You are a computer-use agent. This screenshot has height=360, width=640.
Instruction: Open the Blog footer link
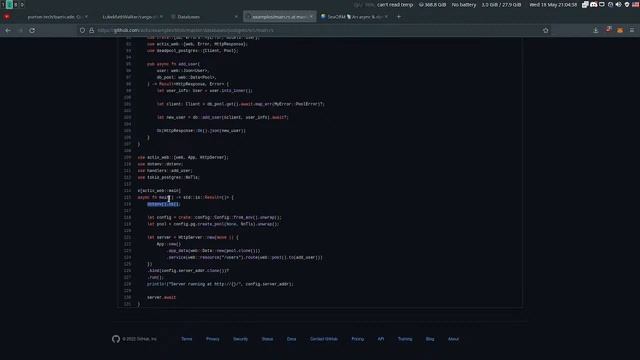[x=430, y=339]
